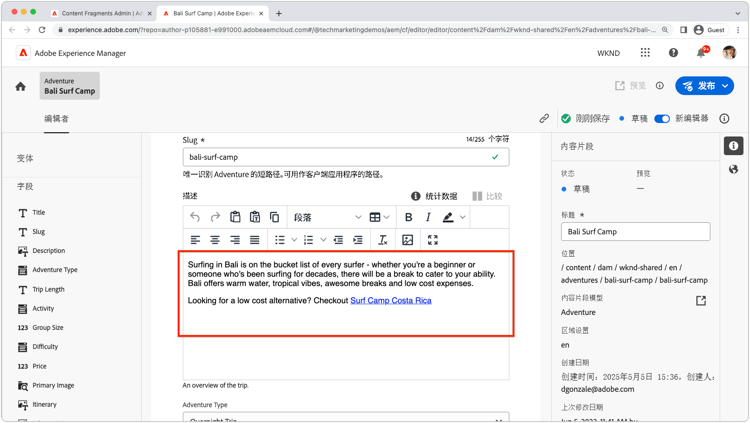This screenshot has height=423, width=750.
Task: Justify the text
Action: pos(254,240)
